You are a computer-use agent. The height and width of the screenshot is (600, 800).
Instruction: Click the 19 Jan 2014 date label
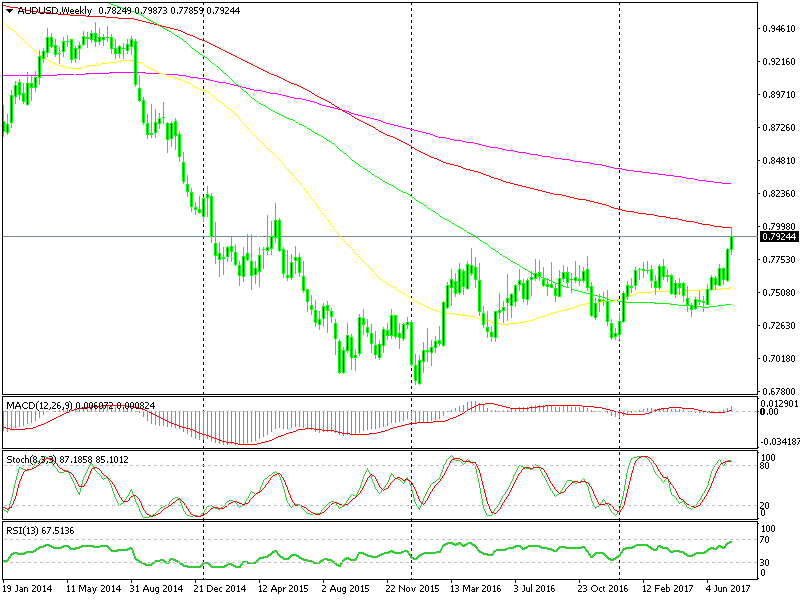[x=28, y=589]
